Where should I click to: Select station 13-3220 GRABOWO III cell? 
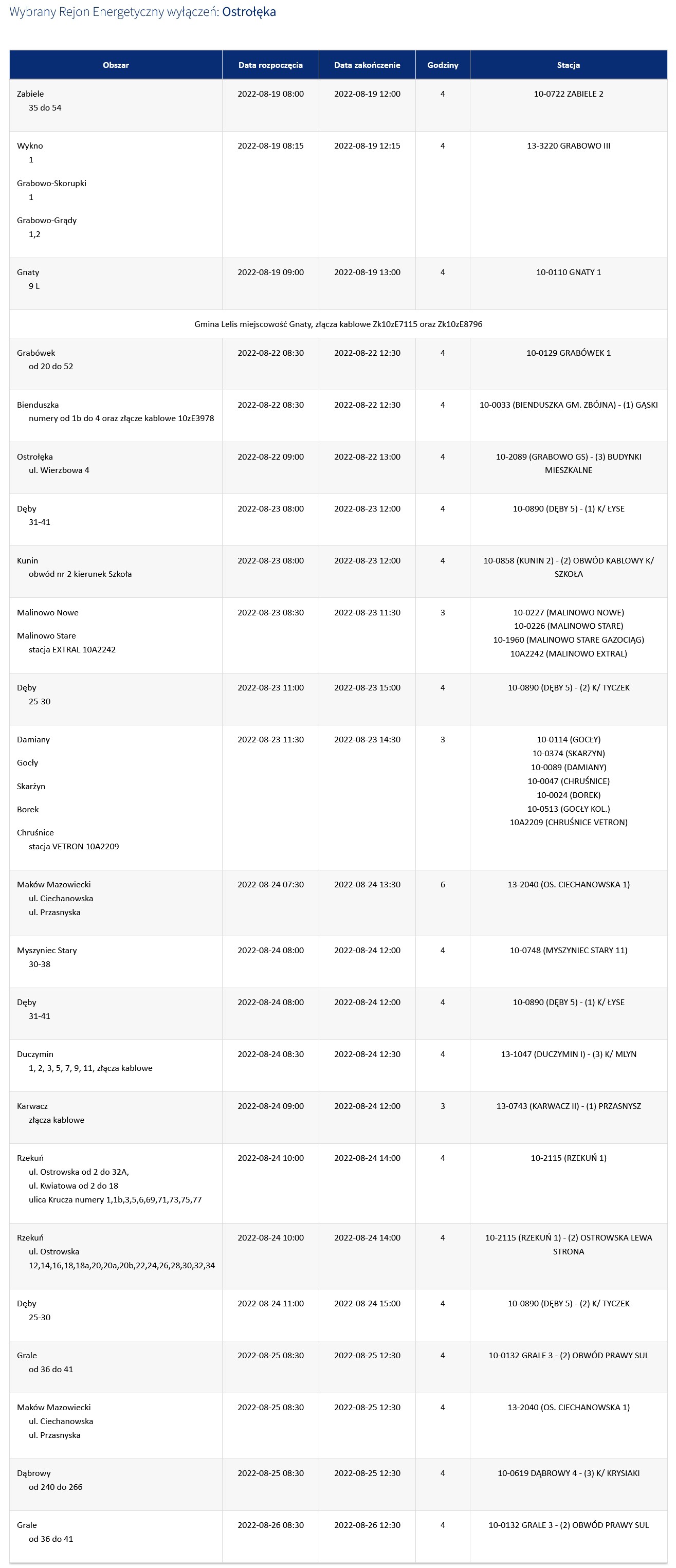[568, 195]
